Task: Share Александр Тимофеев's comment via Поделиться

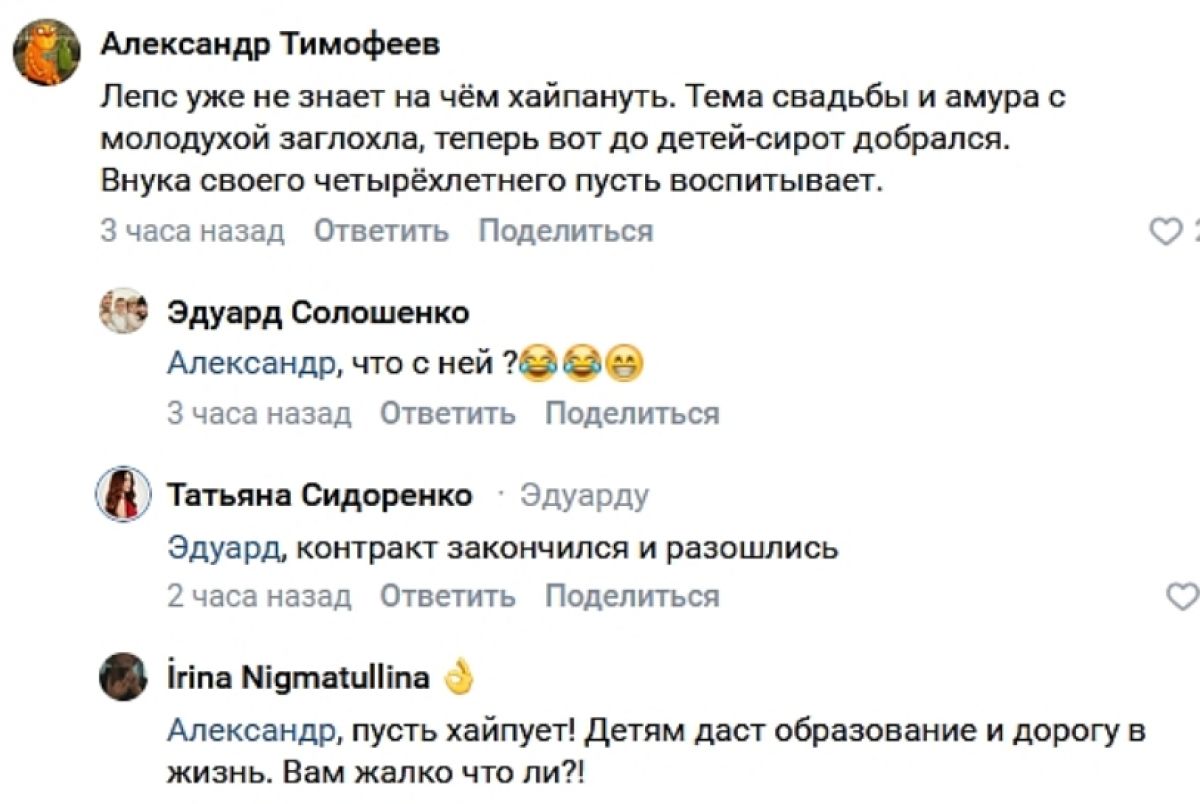Action: coord(565,232)
